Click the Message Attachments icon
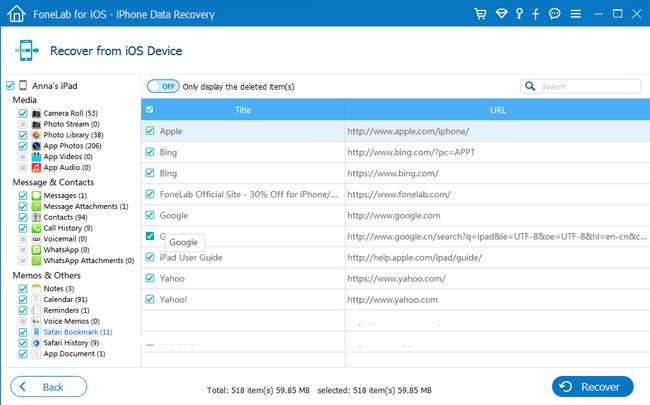The image size is (650, 405). (x=36, y=206)
